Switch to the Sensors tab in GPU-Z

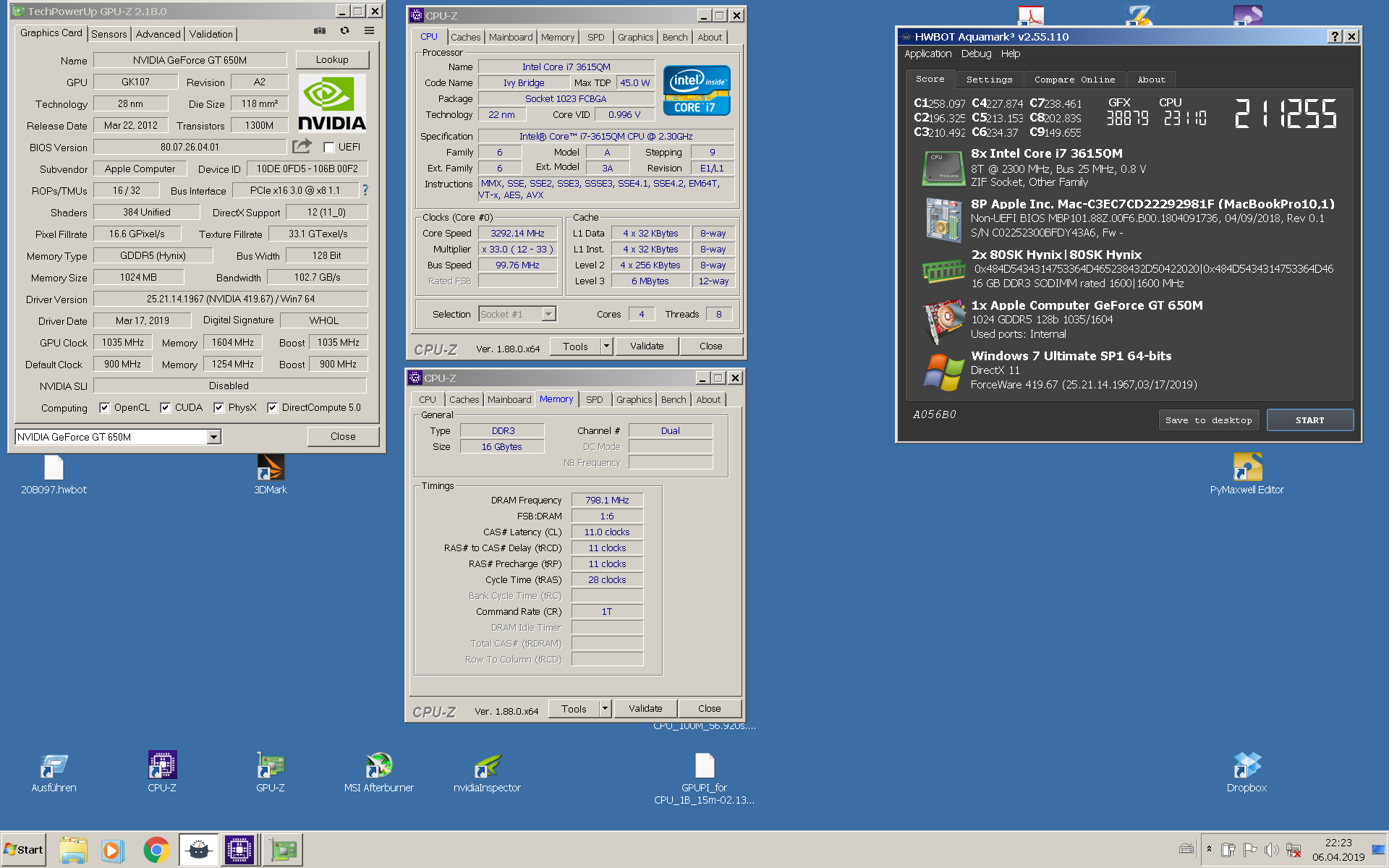pyautogui.click(x=109, y=34)
